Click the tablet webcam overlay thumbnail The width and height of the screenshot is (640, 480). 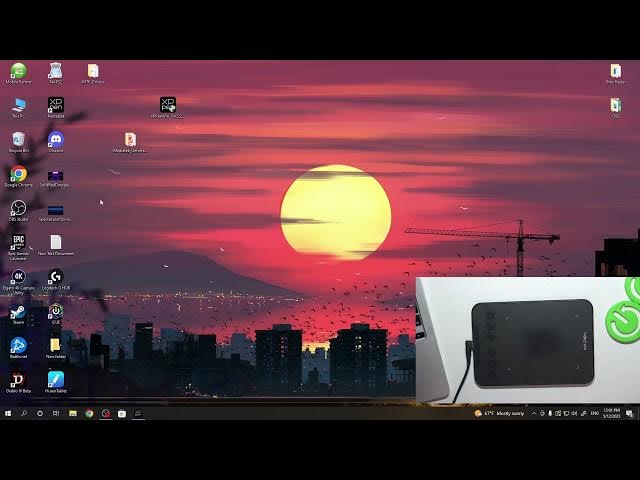[x=528, y=340]
